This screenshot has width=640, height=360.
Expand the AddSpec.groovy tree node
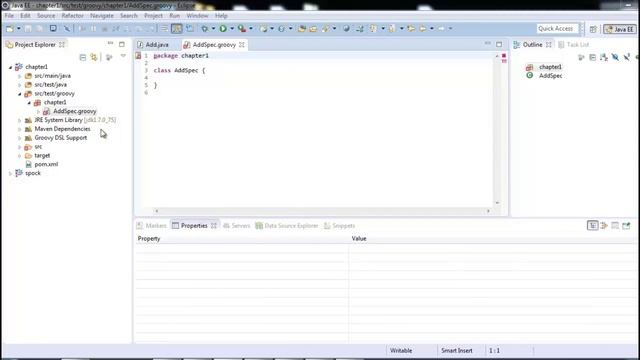click(38, 111)
